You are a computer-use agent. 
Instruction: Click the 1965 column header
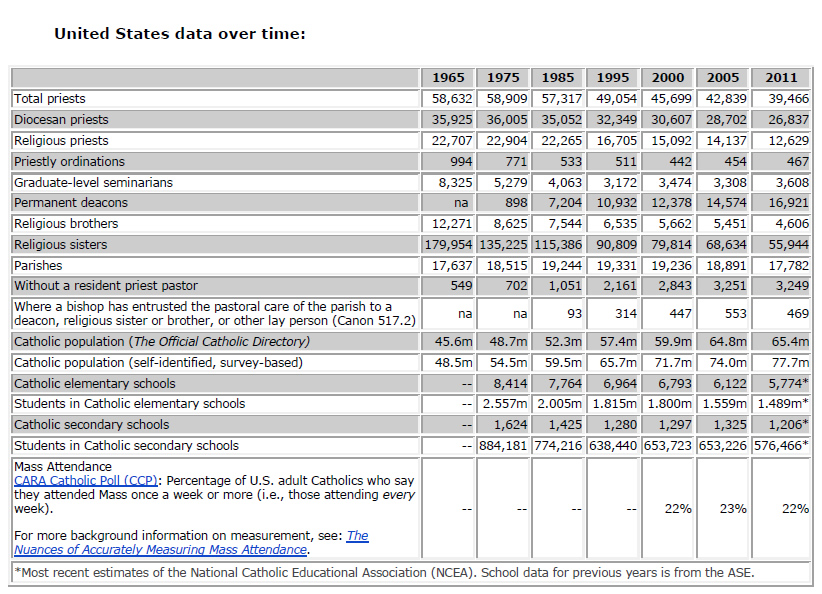(448, 78)
